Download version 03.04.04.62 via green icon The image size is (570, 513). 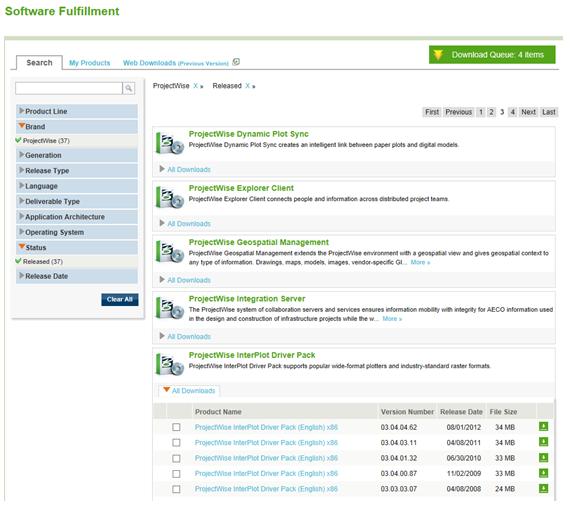pos(543,426)
